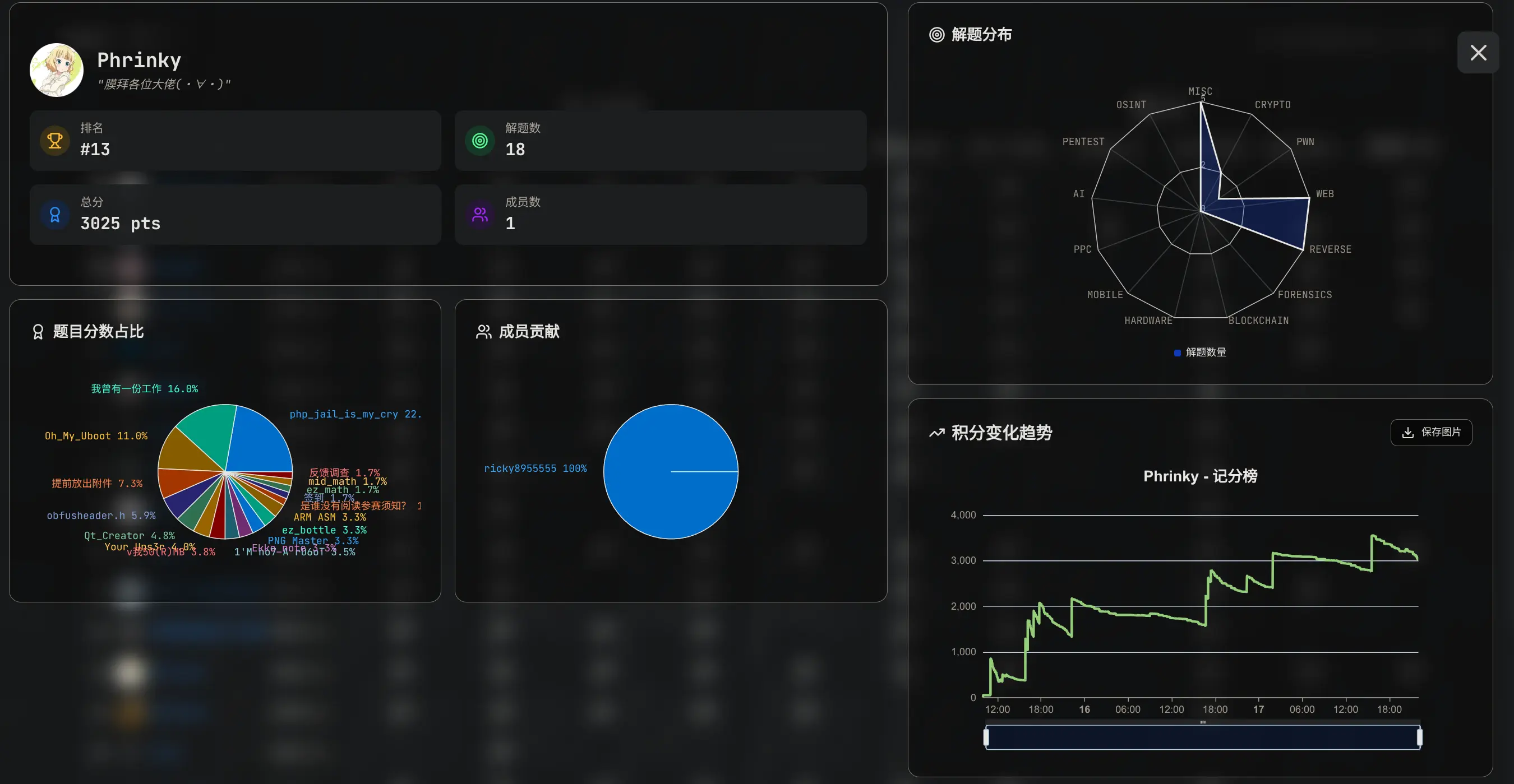Click the left handle of timeline zoom slider
The image size is (1514, 784).
[x=986, y=737]
